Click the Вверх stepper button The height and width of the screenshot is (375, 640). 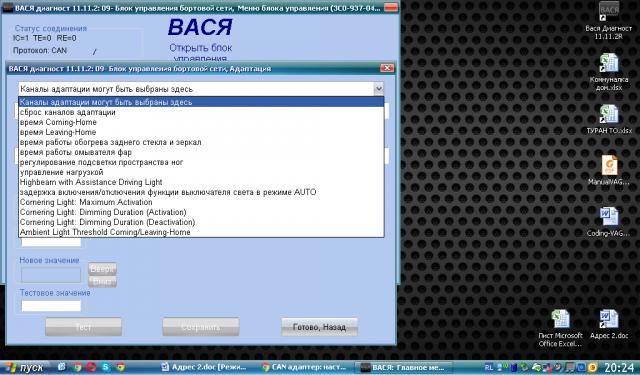click(102, 269)
